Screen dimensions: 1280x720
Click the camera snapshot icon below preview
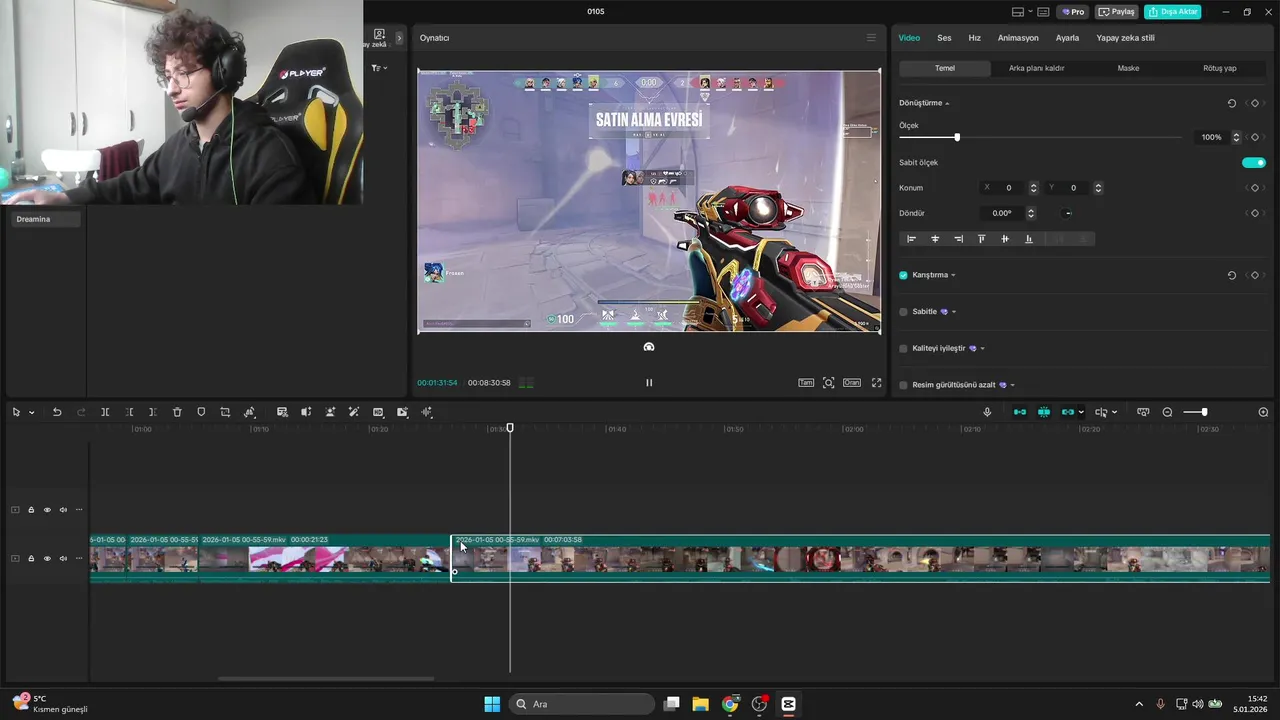click(x=649, y=347)
